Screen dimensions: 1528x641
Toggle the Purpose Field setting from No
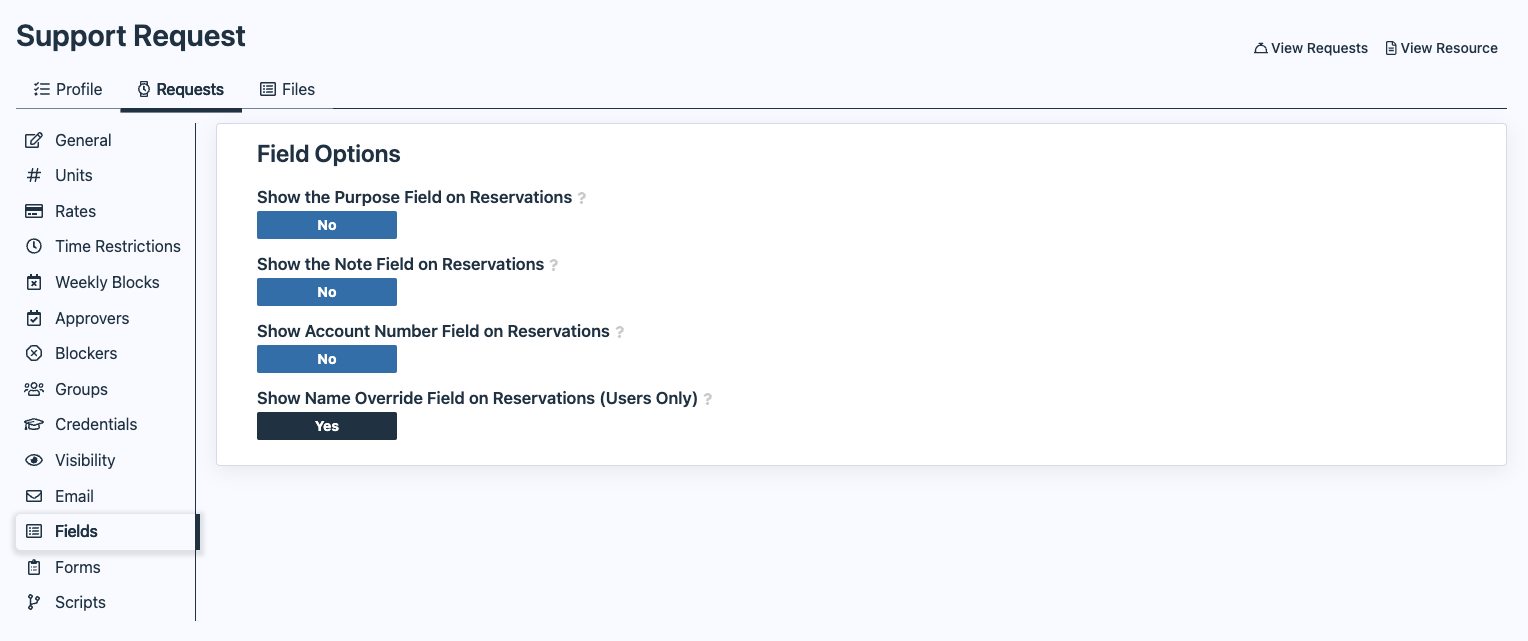327,225
